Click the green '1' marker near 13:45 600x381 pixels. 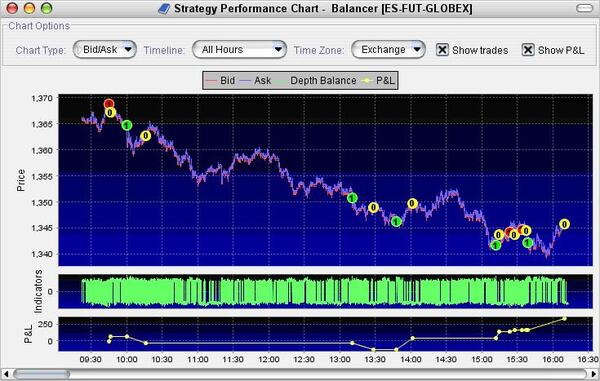coord(396,221)
